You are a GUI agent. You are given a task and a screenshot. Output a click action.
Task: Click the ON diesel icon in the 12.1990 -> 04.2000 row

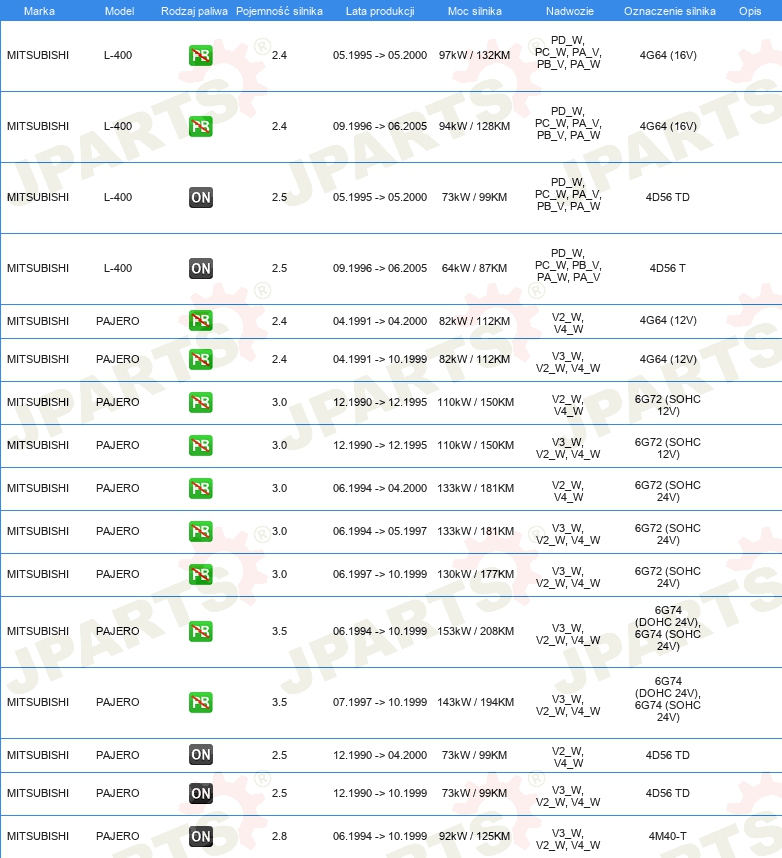pos(201,755)
